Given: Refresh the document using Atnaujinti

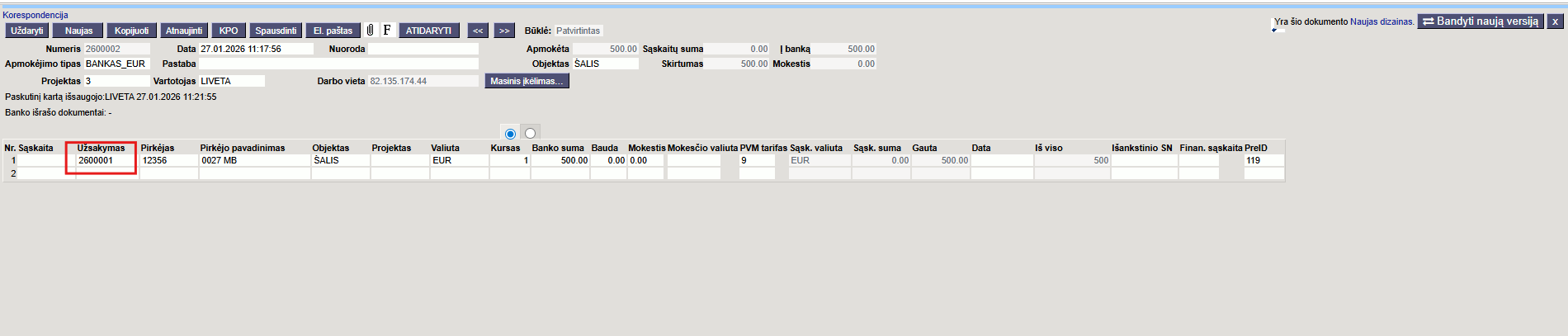Looking at the screenshot, I should pyautogui.click(x=183, y=31).
